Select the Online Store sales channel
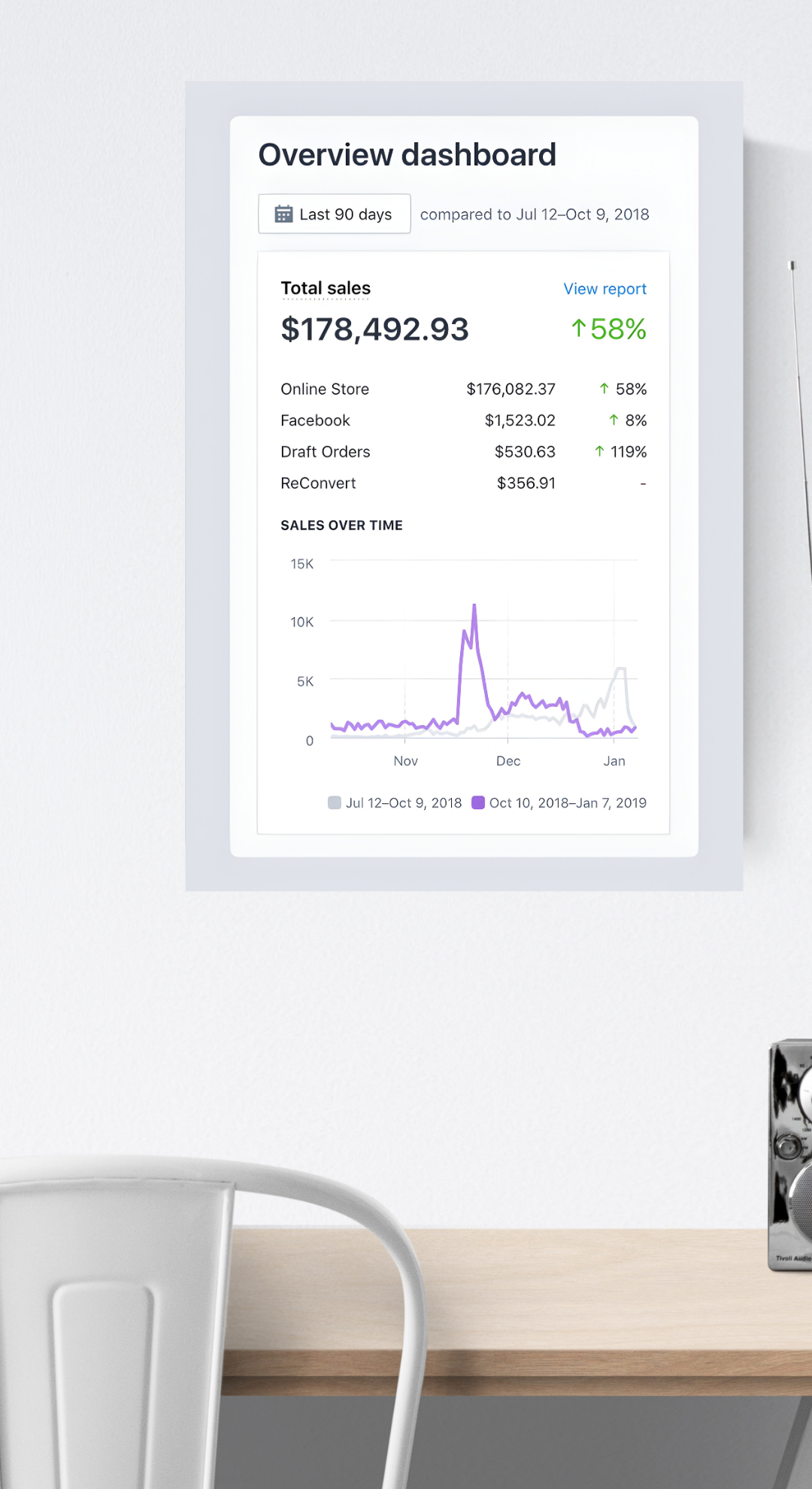 coord(325,389)
